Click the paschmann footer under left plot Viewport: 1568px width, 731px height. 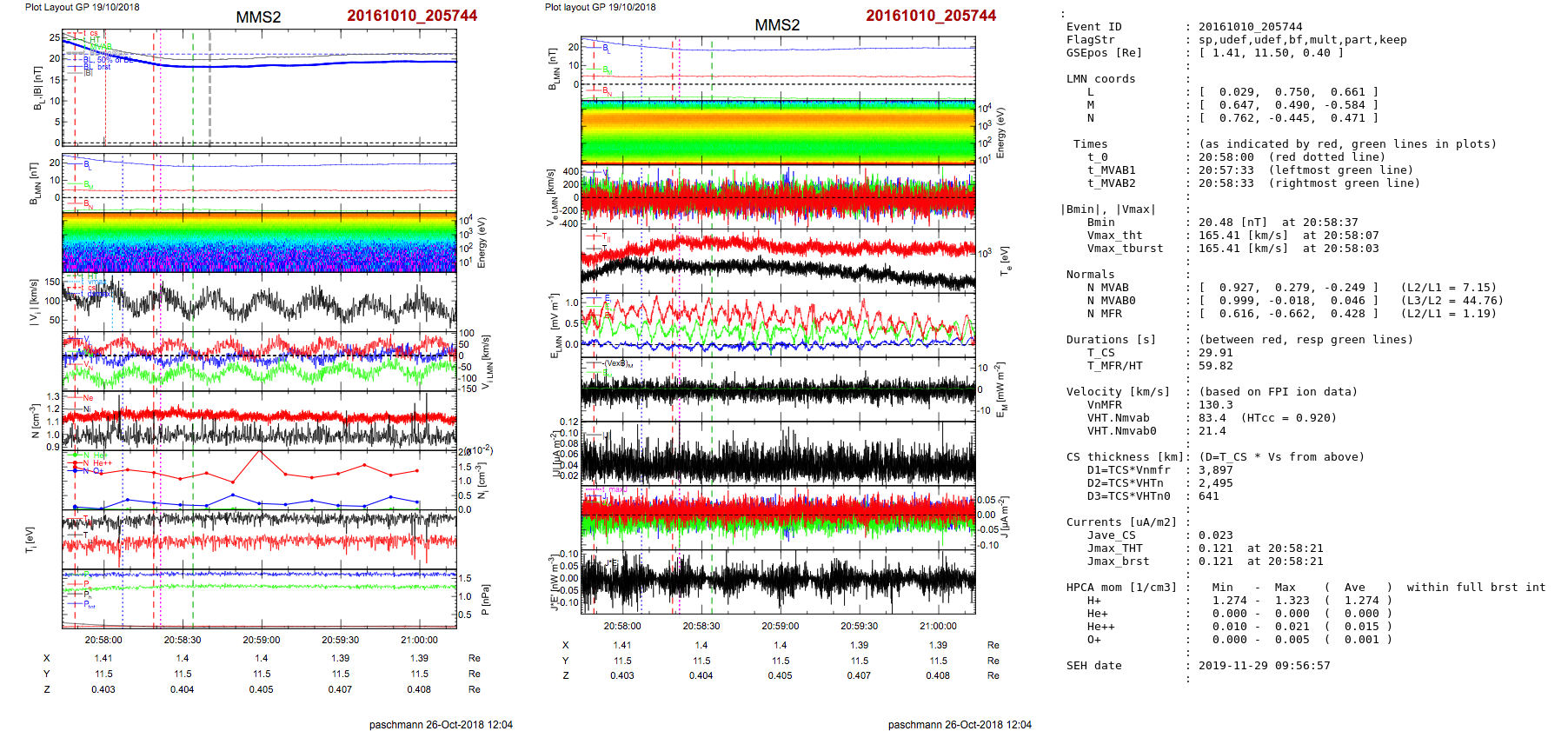(x=441, y=724)
